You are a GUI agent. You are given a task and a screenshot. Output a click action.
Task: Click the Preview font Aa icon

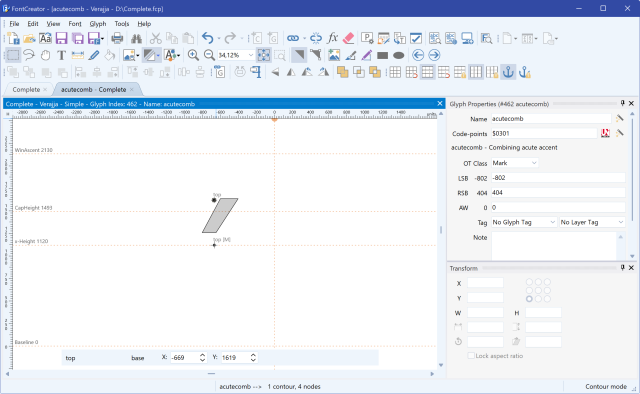coord(45,38)
